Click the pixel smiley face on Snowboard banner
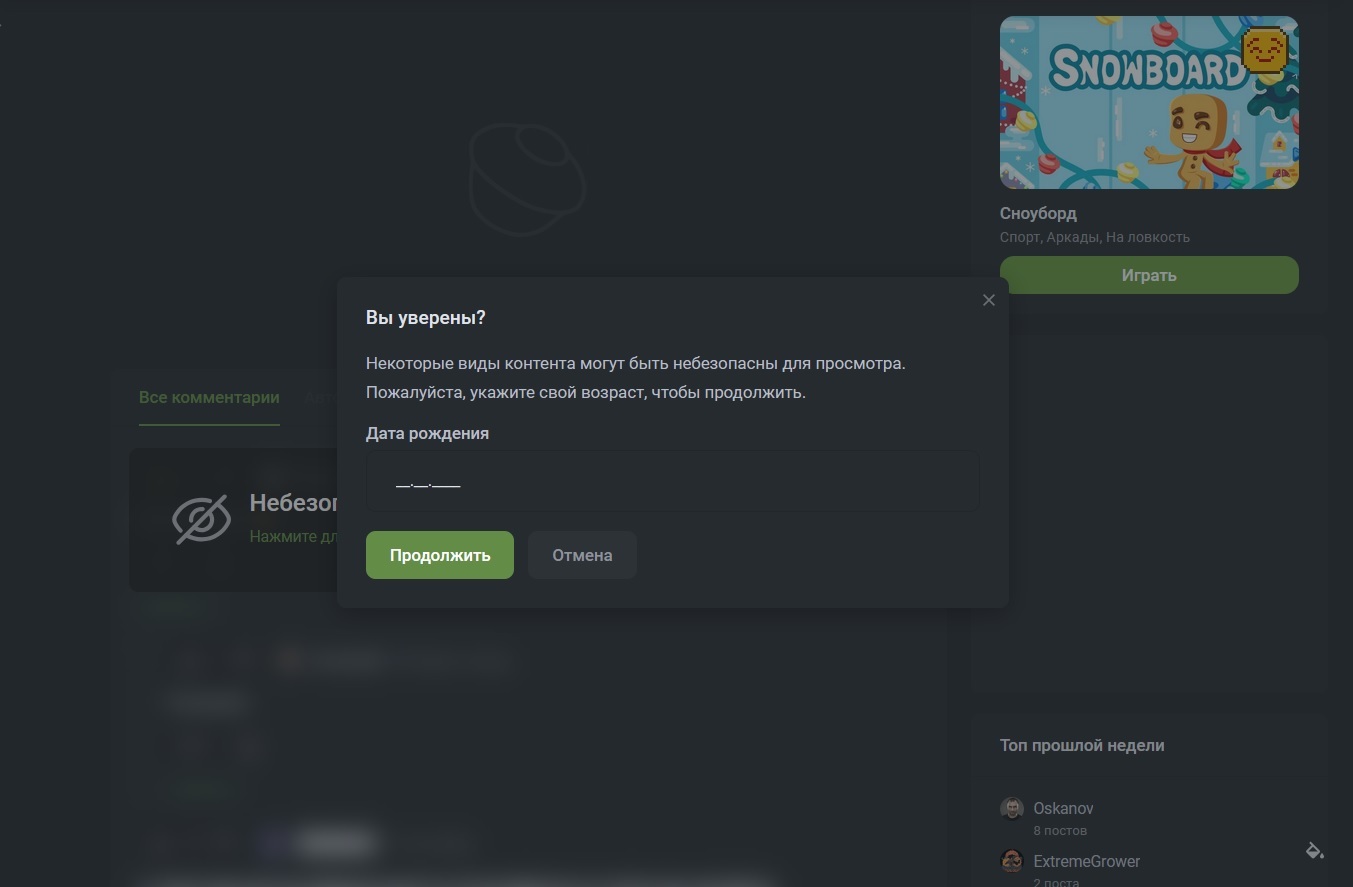The height and width of the screenshot is (887, 1353). point(1264,50)
